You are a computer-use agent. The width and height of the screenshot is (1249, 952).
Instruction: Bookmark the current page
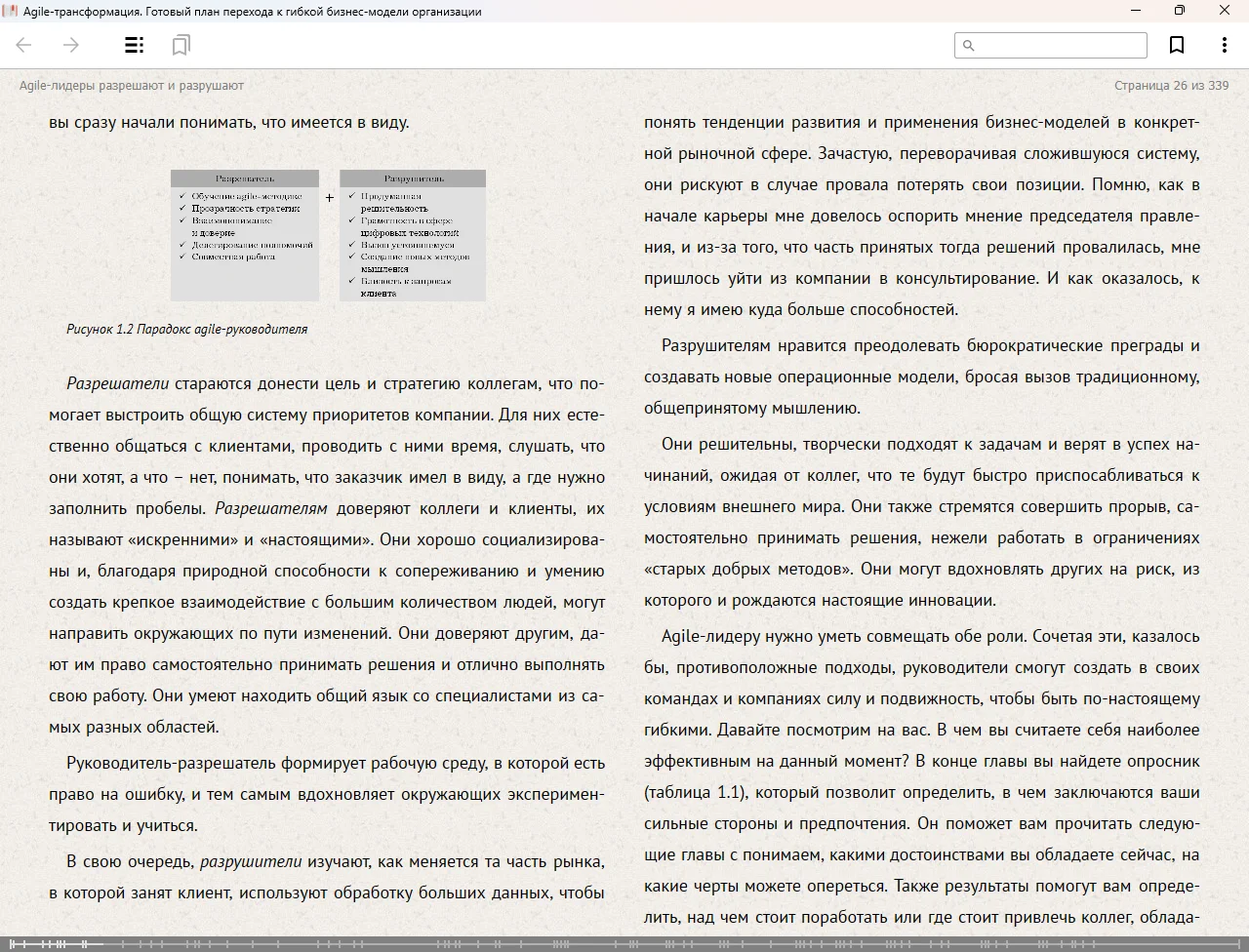(1177, 45)
